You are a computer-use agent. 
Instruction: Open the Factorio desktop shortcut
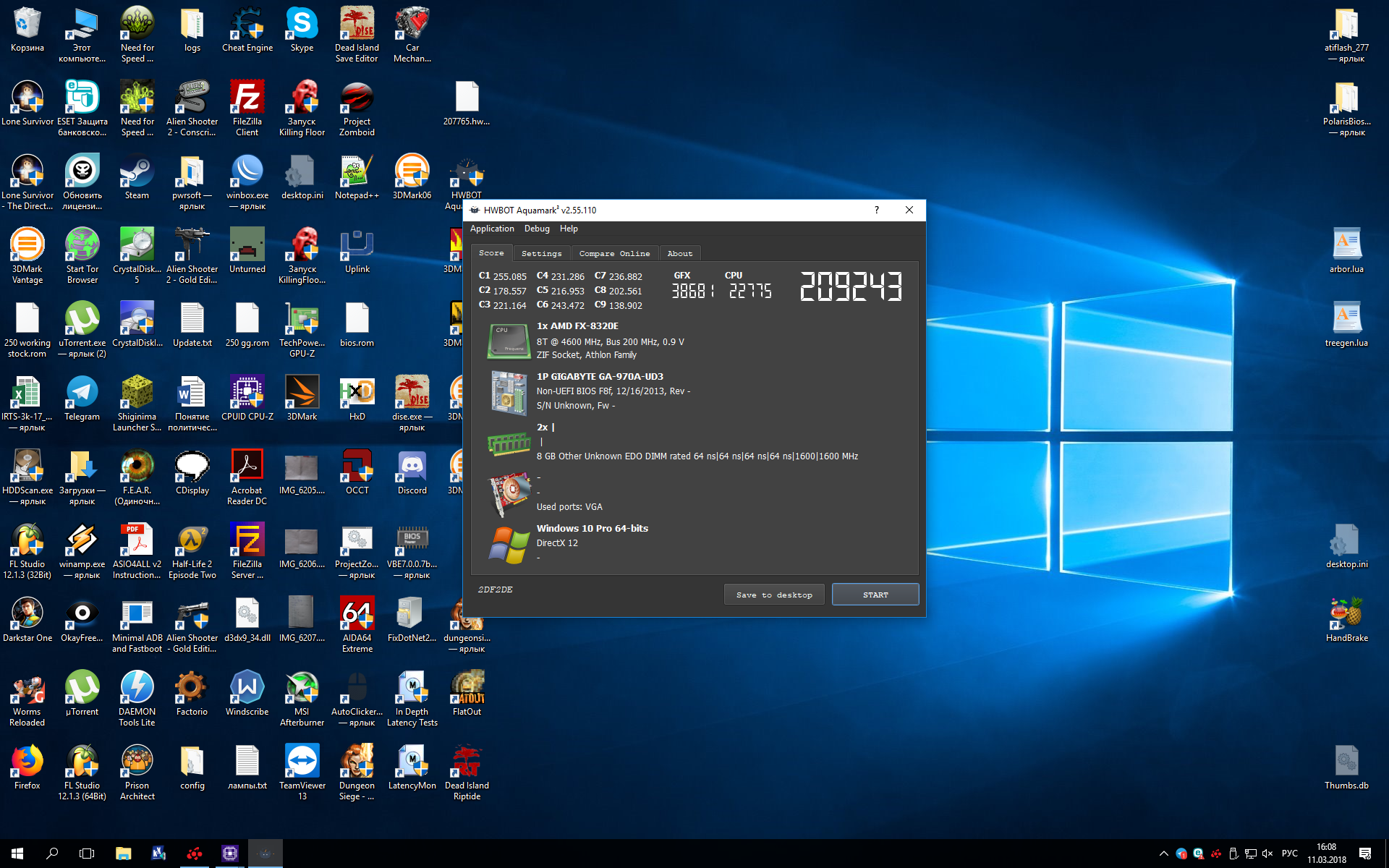pyautogui.click(x=192, y=694)
